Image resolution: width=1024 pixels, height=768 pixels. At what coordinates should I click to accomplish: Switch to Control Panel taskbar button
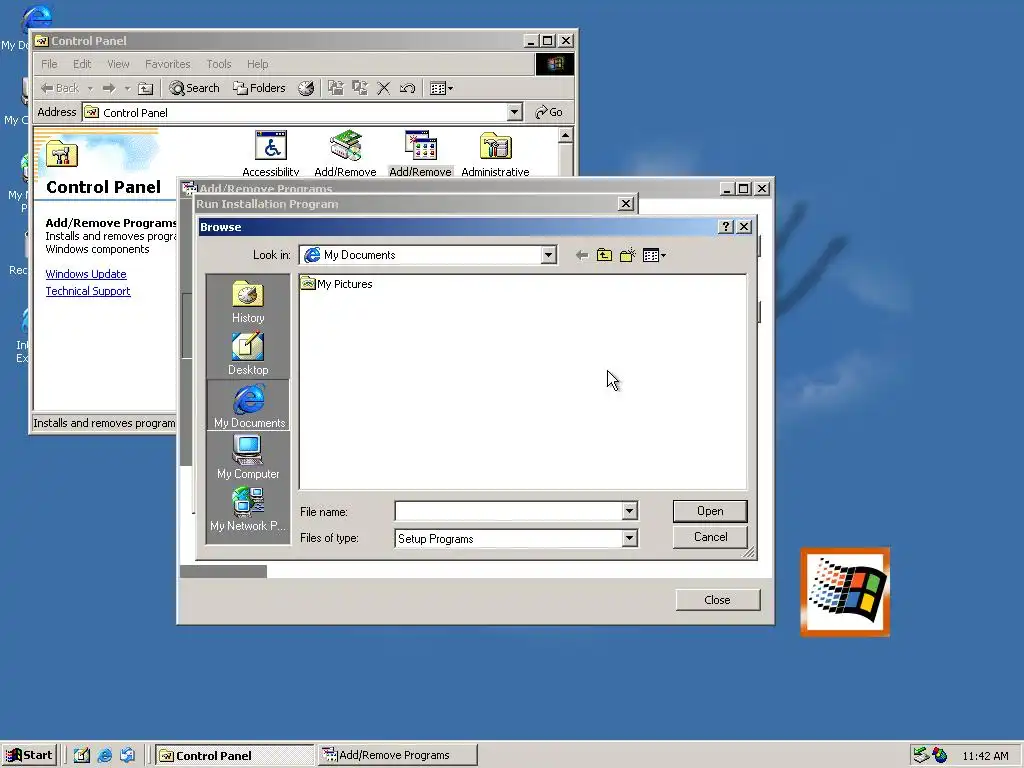234,756
